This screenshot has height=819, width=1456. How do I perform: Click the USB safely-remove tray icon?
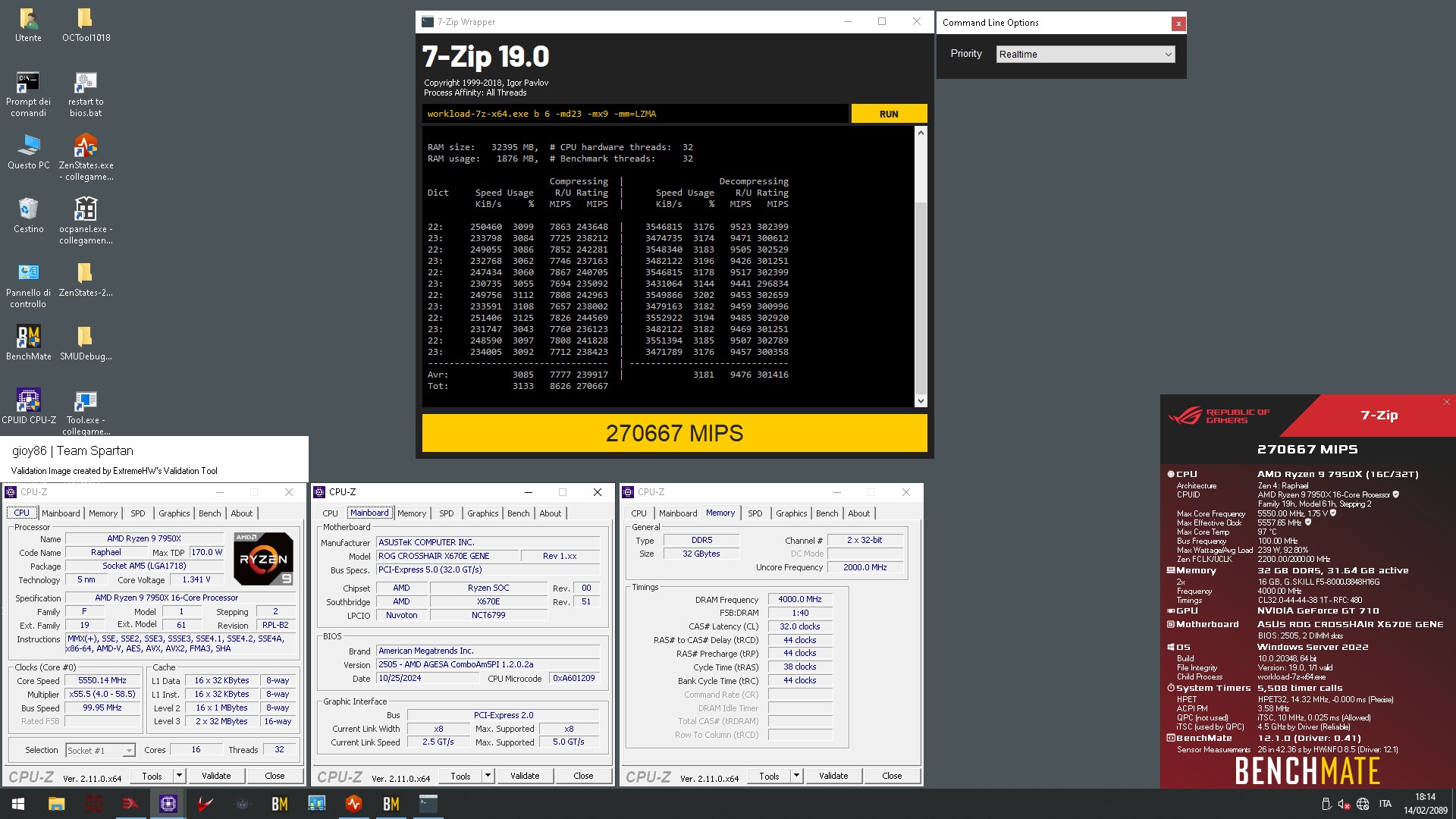tap(1326, 804)
